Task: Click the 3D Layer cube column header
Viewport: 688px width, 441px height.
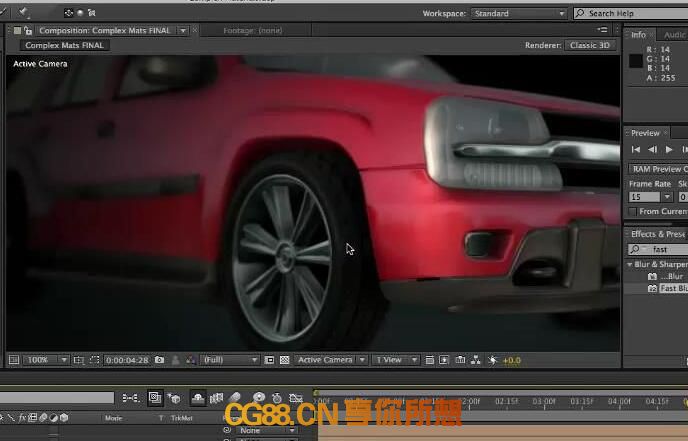Action: point(64,418)
